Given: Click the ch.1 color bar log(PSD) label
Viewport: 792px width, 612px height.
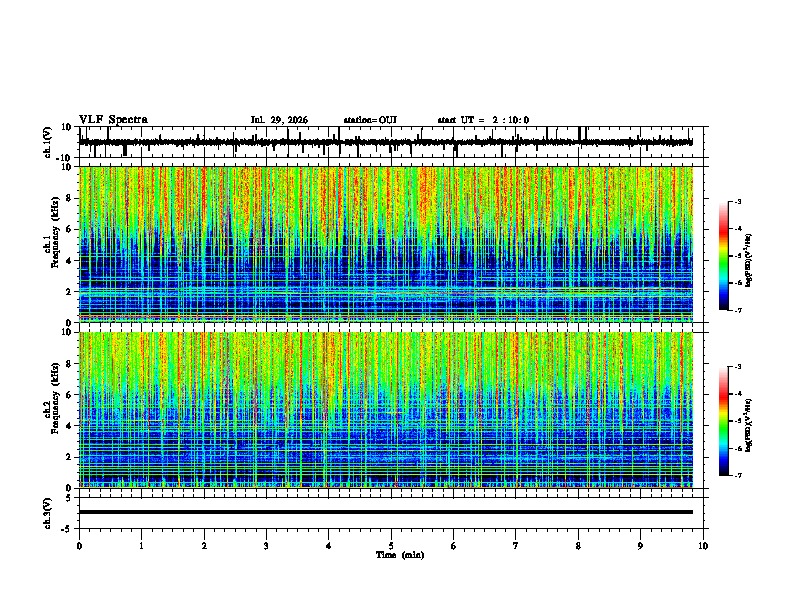Looking at the screenshot, I should coord(749,260).
